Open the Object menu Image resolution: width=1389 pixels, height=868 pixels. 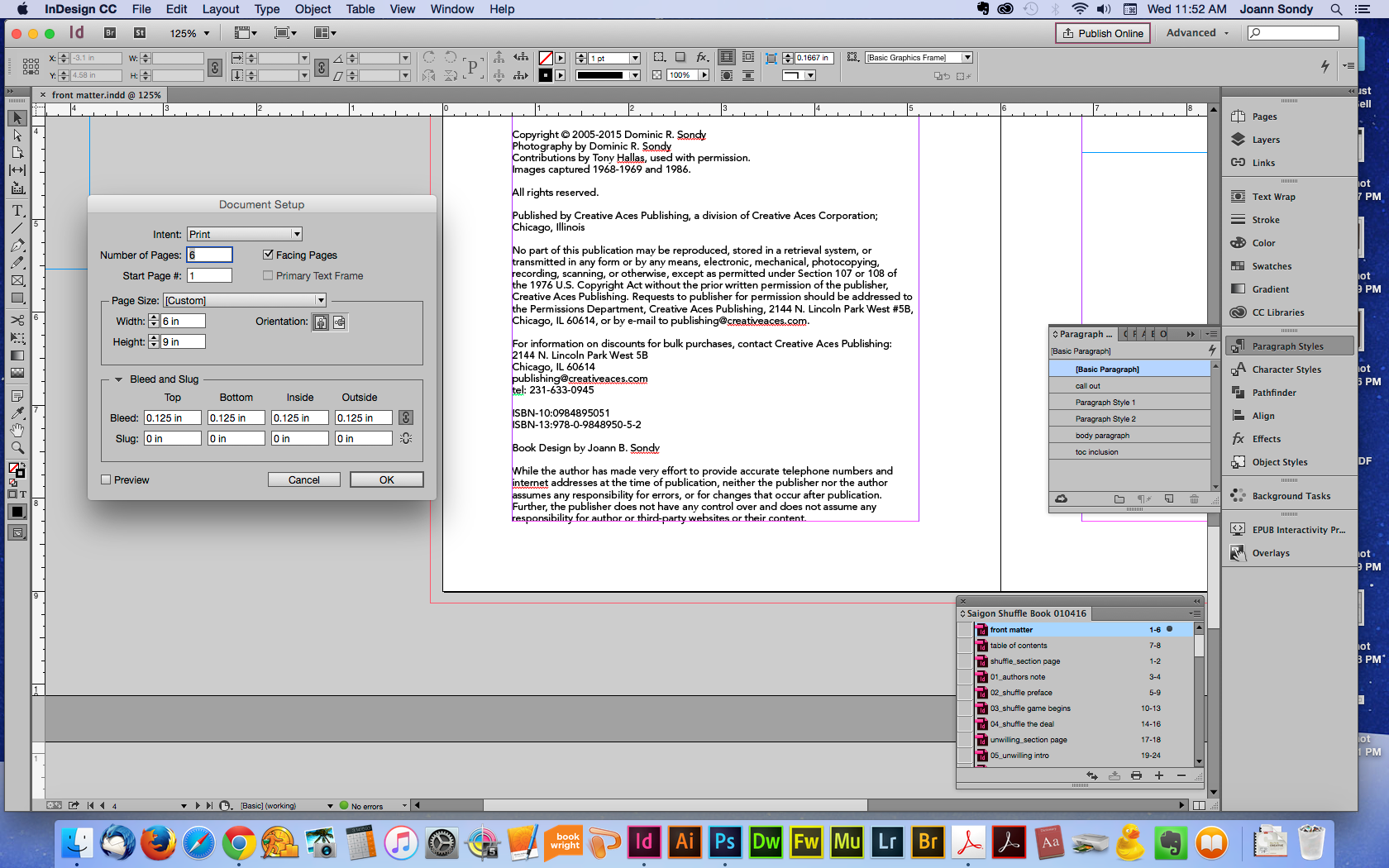pyautogui.click(x=313, y=9)
